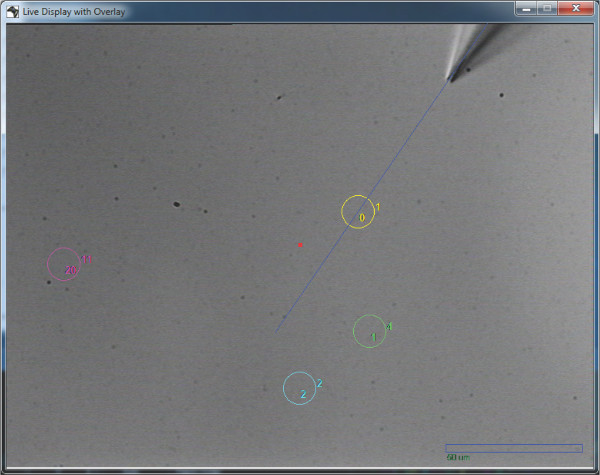Click the pipette tip in the image
The image size is (600, 475).
450,79
